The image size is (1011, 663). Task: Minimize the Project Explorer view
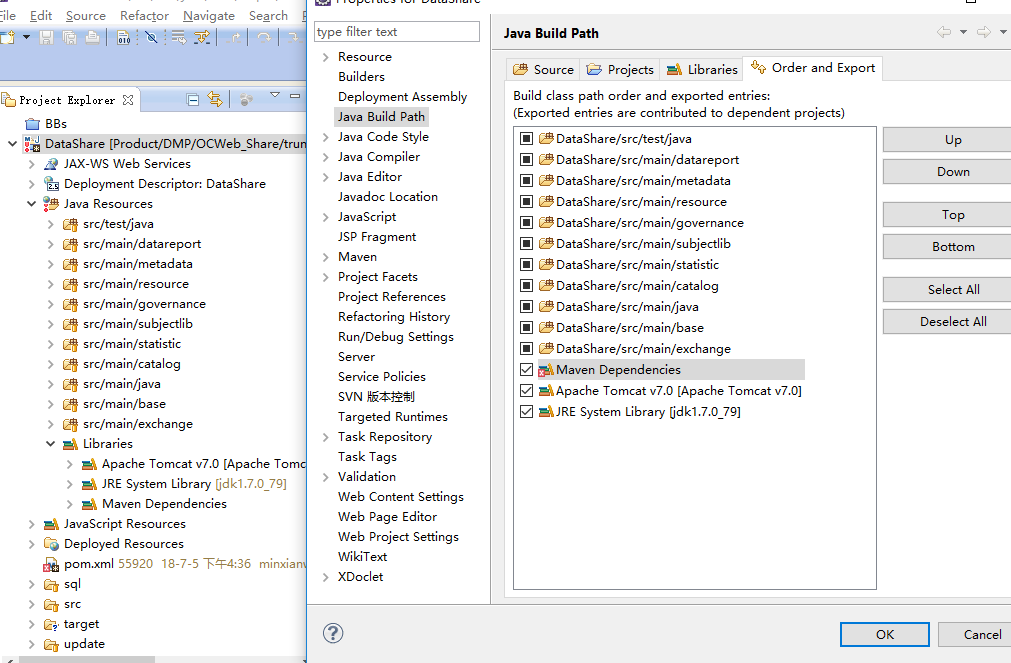pyautogui.click(x=295, y=95)
